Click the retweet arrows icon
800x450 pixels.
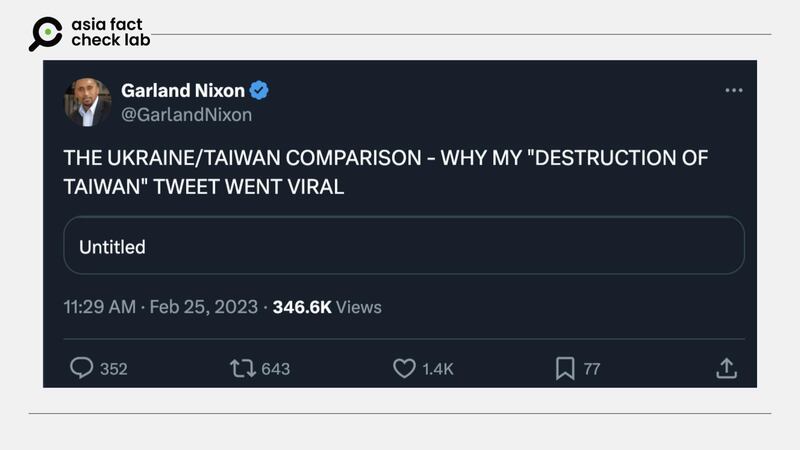click(x=242, y=368)
